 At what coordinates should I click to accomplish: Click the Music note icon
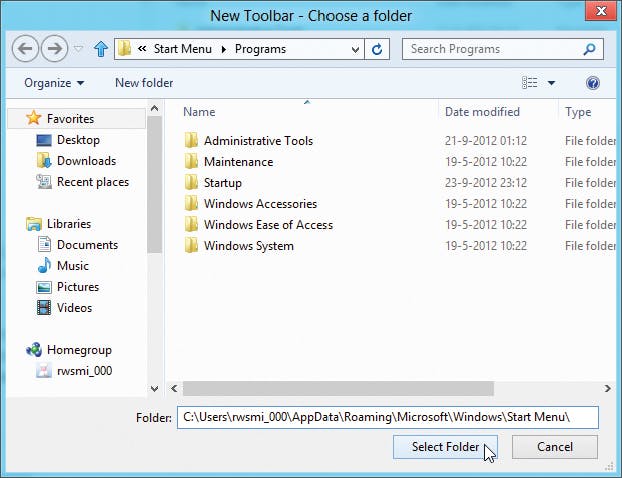click(44, 265)
